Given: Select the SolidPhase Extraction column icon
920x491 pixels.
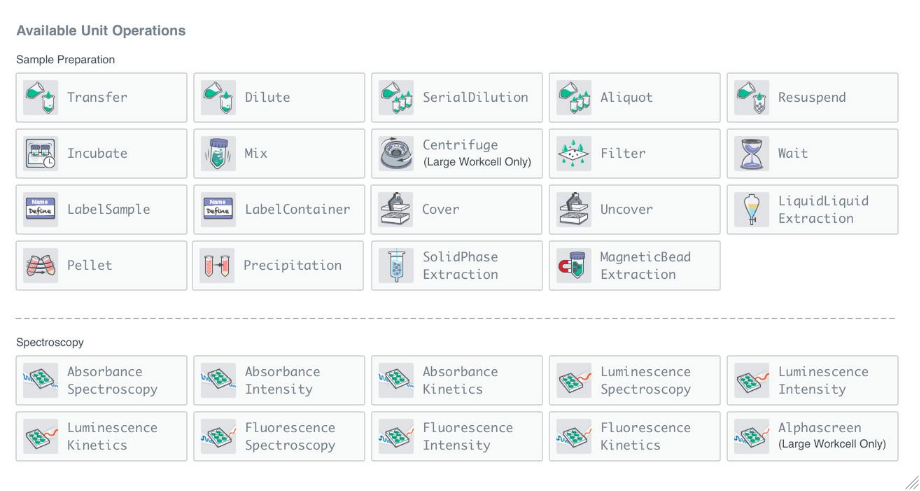Looking at the screenshot, I should point(396,266).
